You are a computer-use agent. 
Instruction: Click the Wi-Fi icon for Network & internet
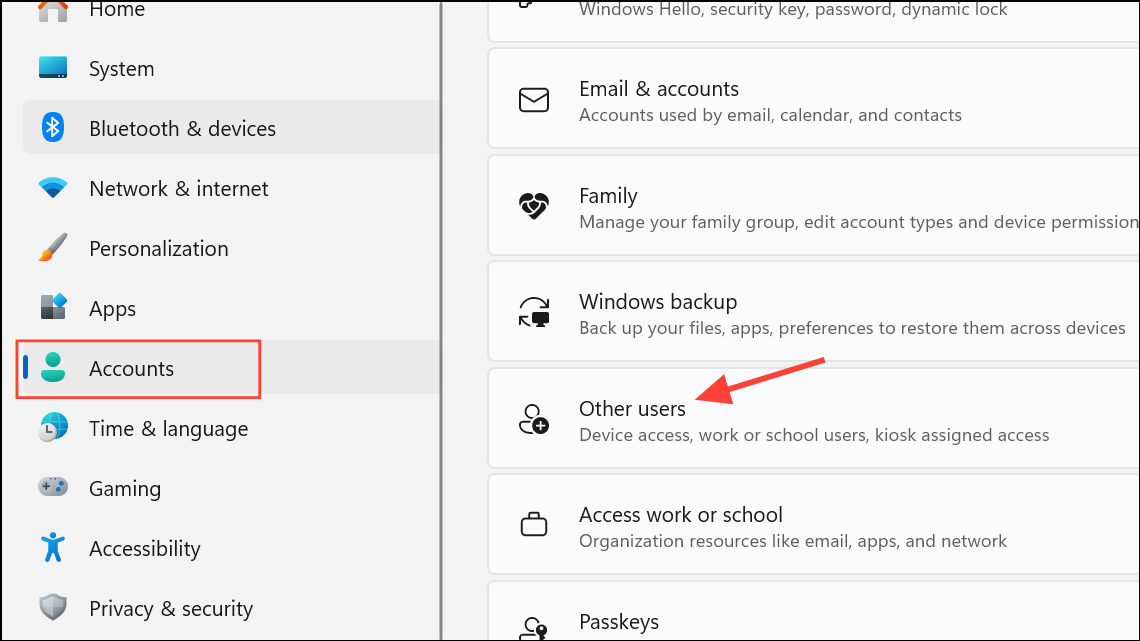(x=53, y=188)
